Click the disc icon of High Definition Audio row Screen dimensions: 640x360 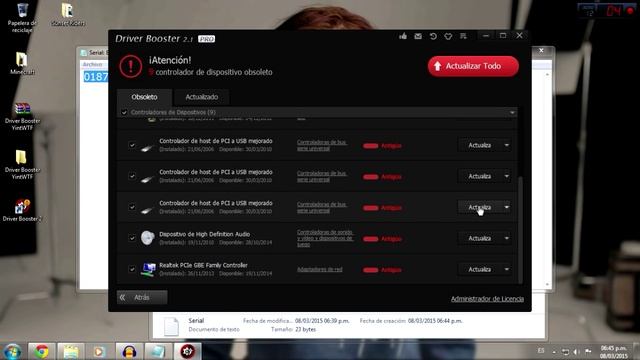(x=148, y=238)
